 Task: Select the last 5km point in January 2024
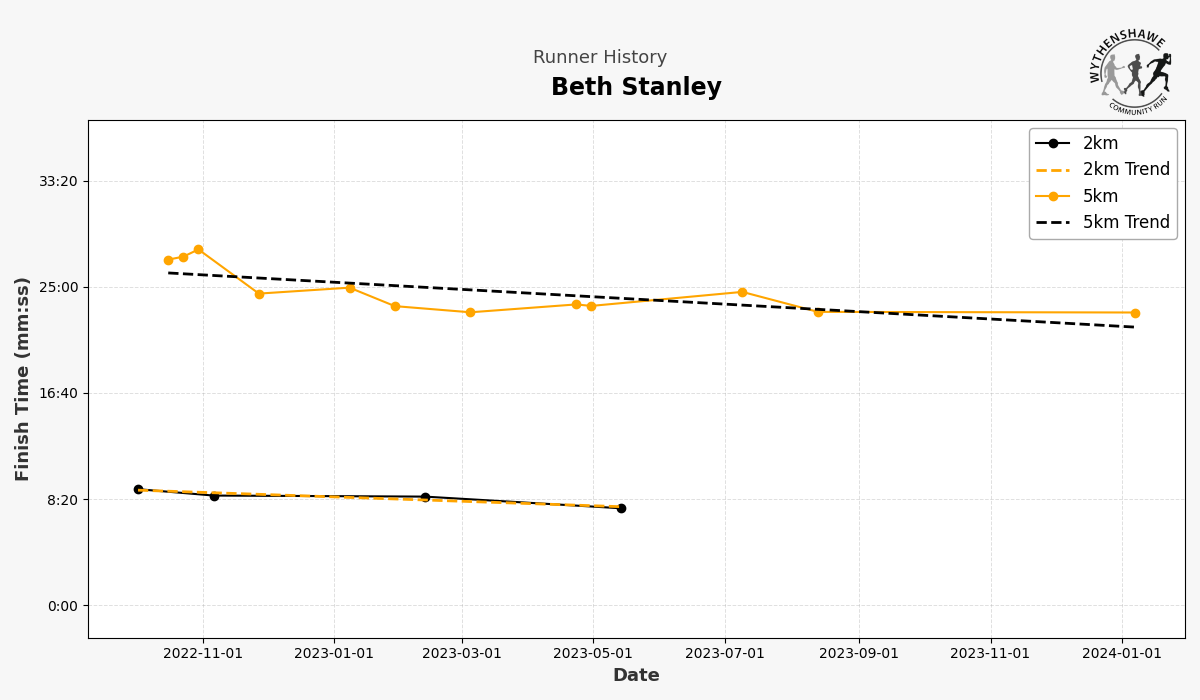tap(1135, 313)
